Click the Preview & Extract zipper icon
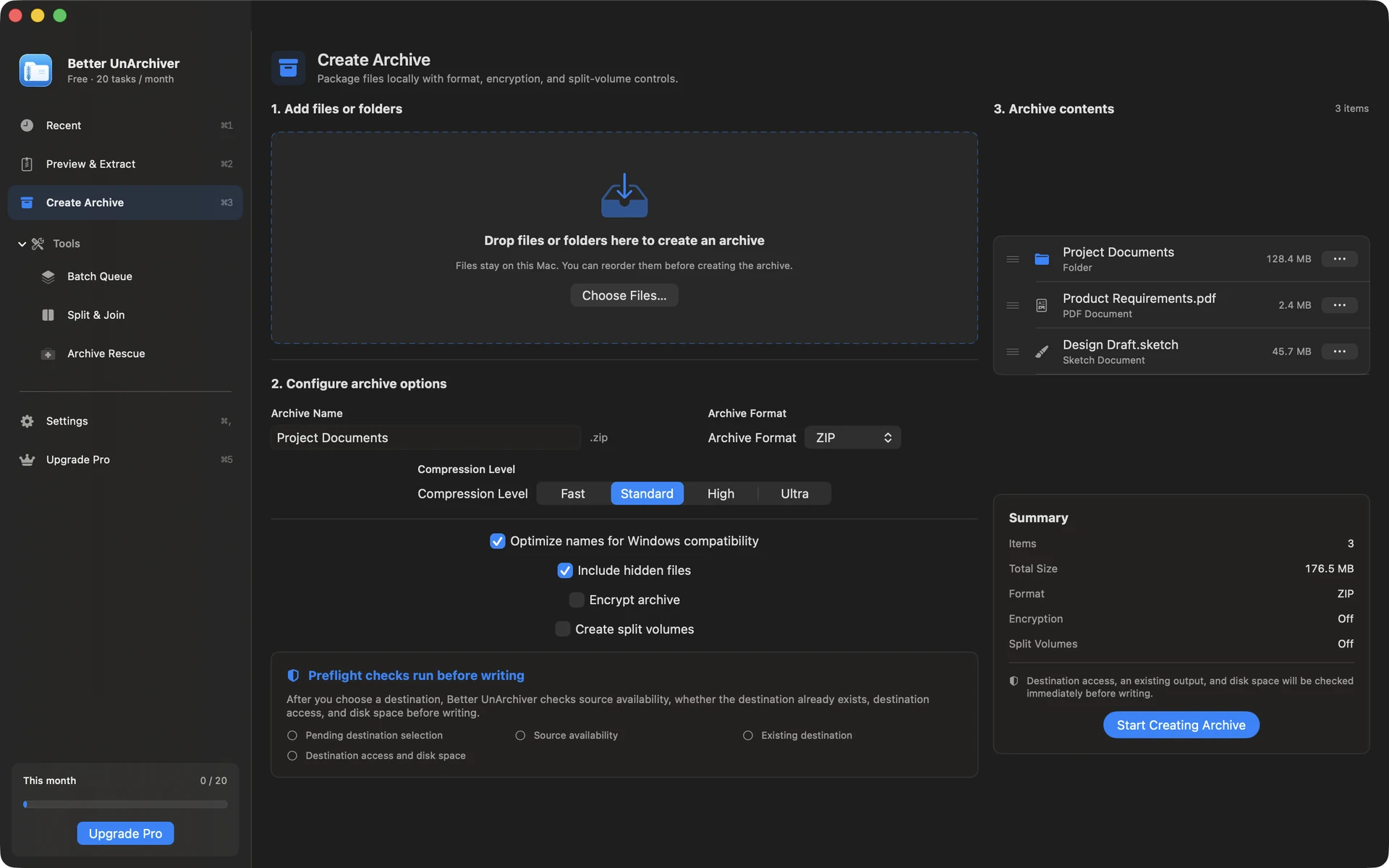 point(27,164)
